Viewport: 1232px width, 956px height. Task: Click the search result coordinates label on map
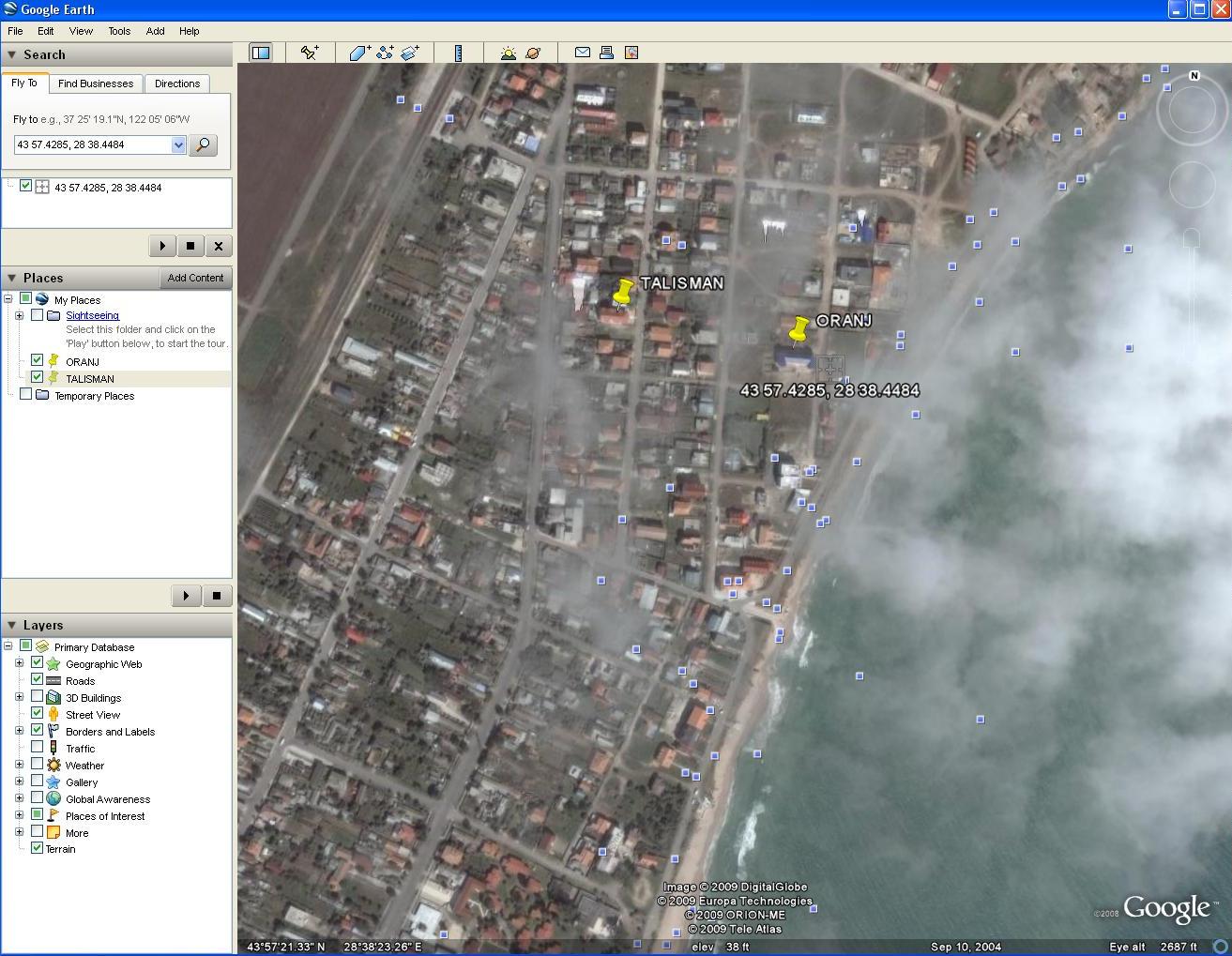pyautogui.click(x=829, y=390)
